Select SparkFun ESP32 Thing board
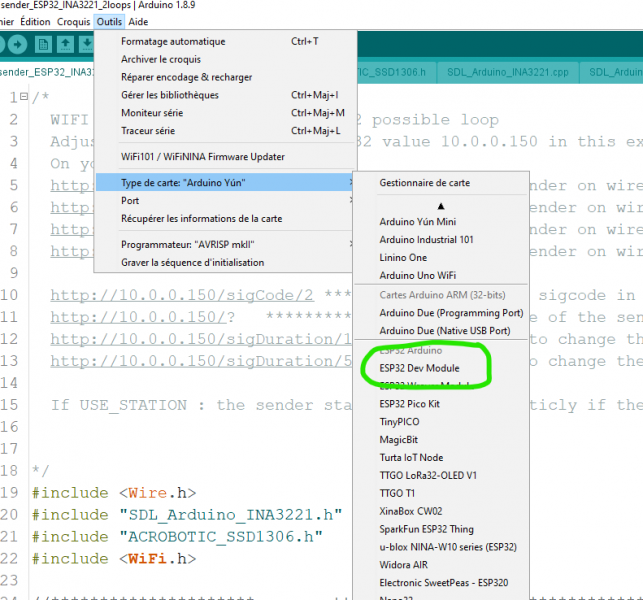 [x=441, y=529]
